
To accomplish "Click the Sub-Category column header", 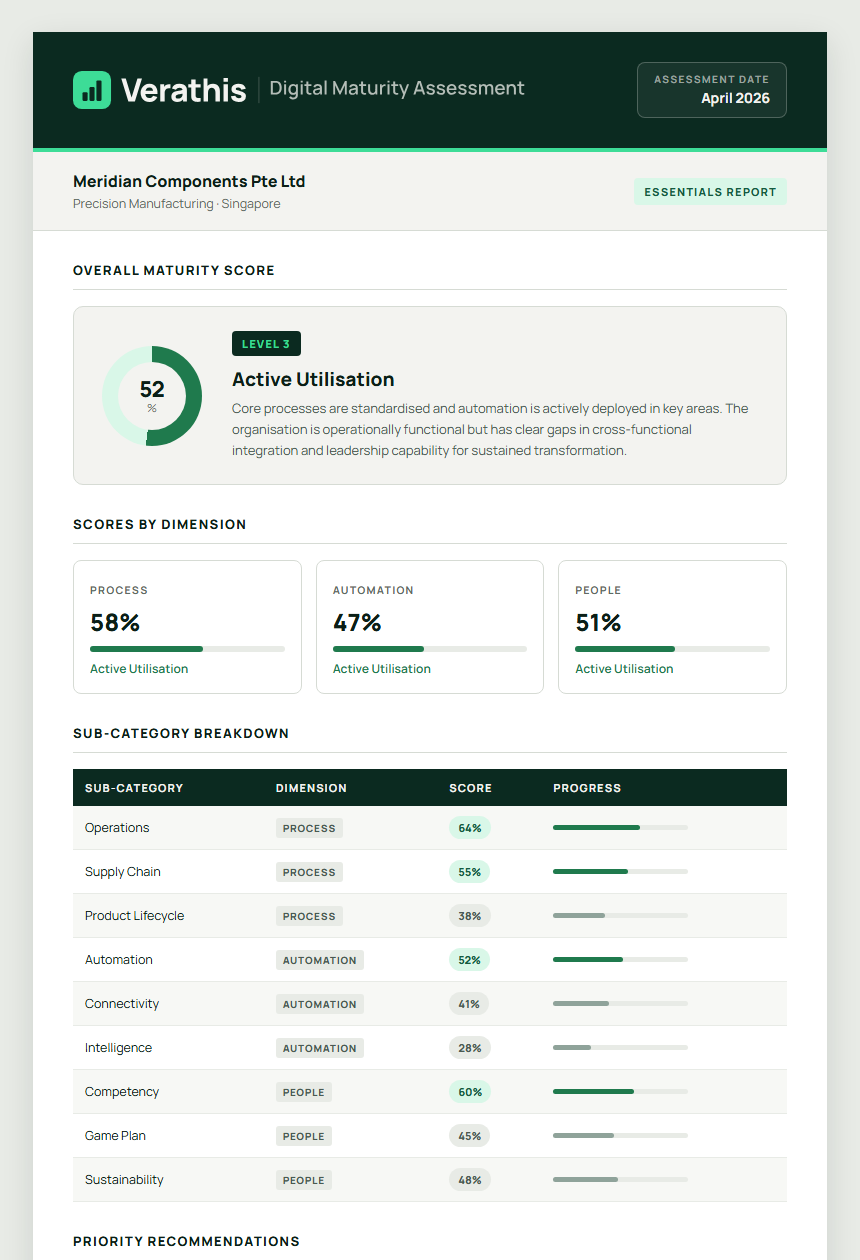I will 134,788.
